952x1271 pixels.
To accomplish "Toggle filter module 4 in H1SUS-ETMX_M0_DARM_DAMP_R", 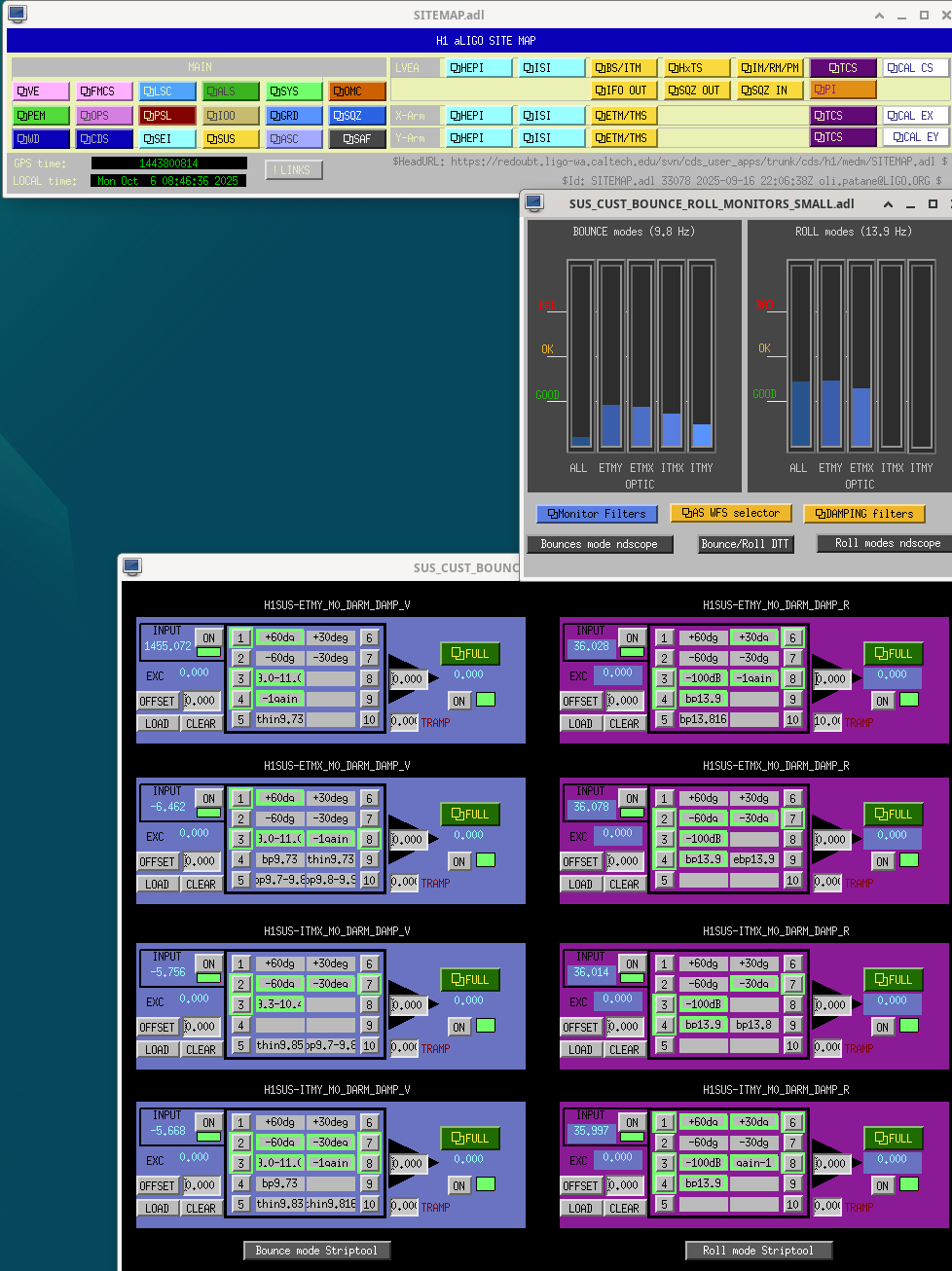I will (664, 859).
